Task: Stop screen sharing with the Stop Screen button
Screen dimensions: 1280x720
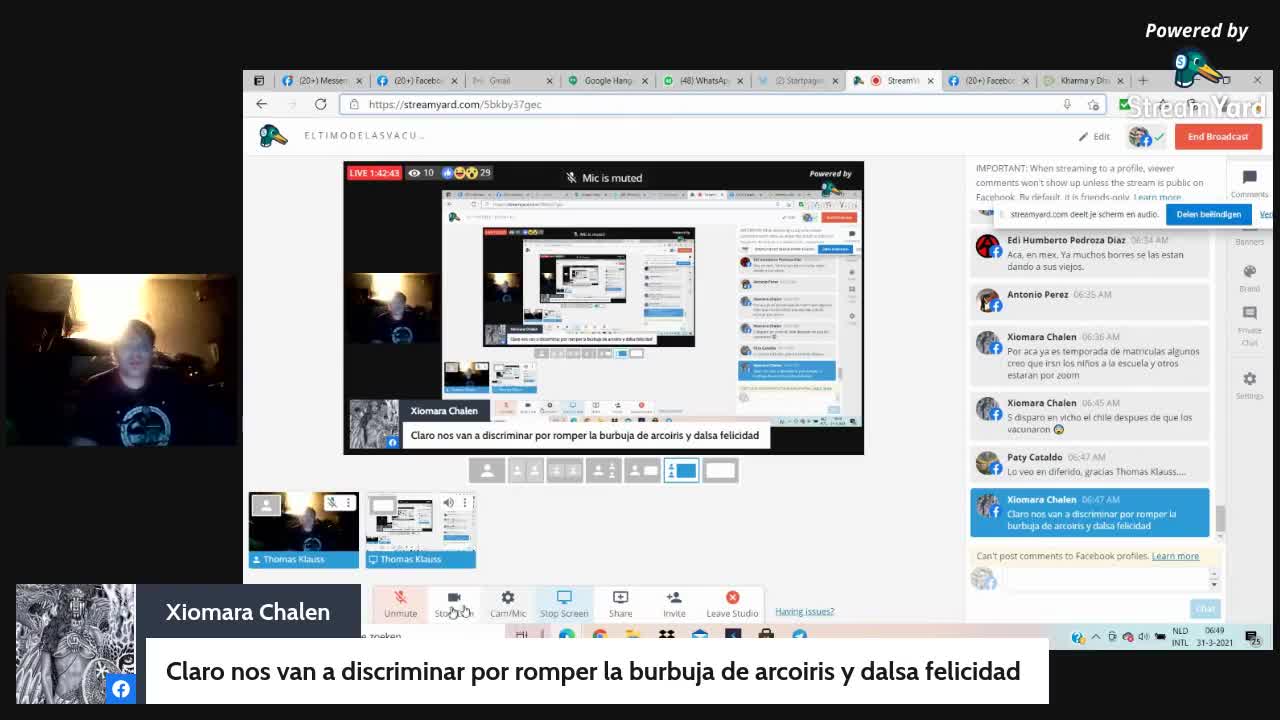Action: 564,604
